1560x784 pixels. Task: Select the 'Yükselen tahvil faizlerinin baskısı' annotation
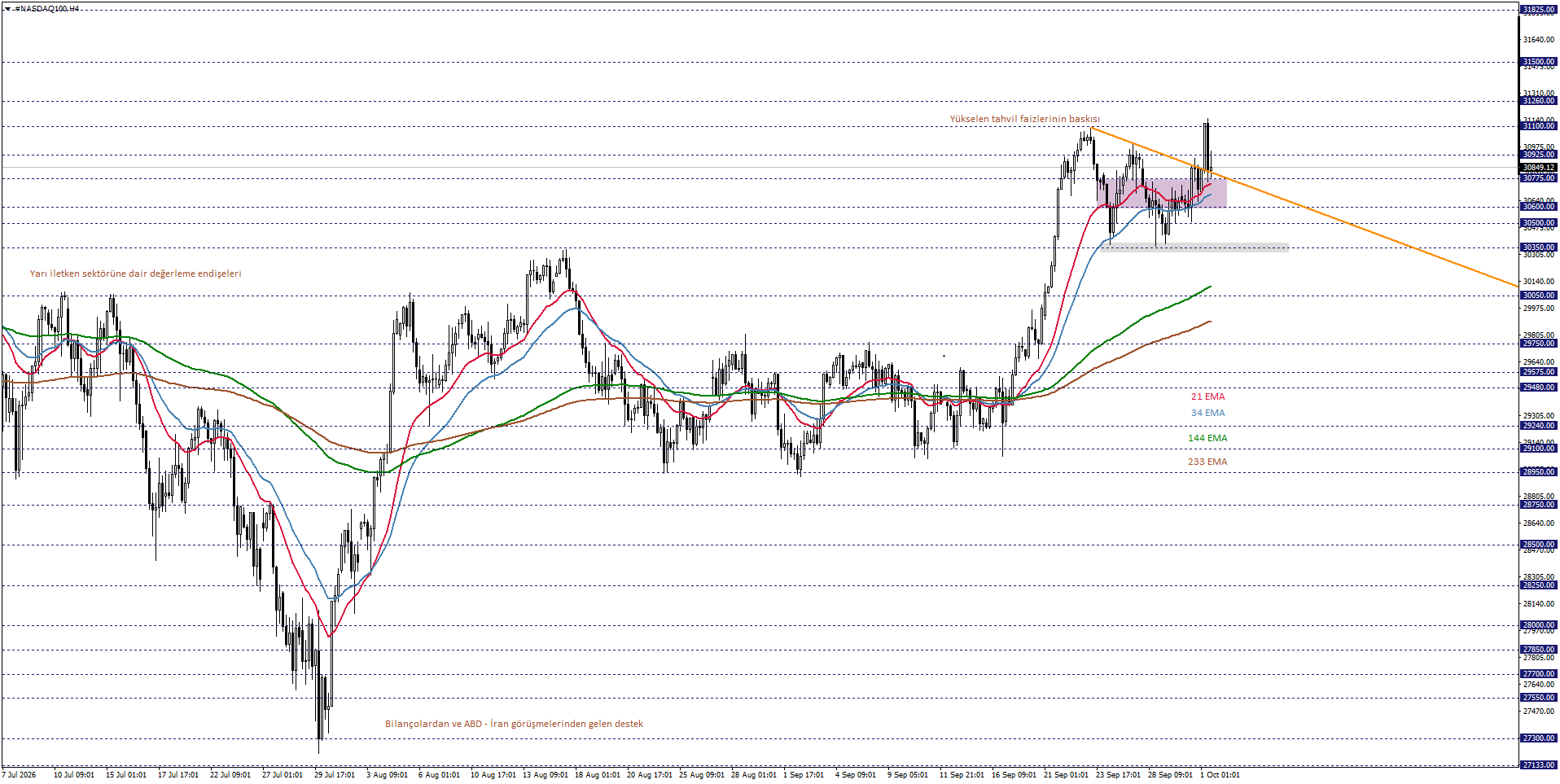1024,119
